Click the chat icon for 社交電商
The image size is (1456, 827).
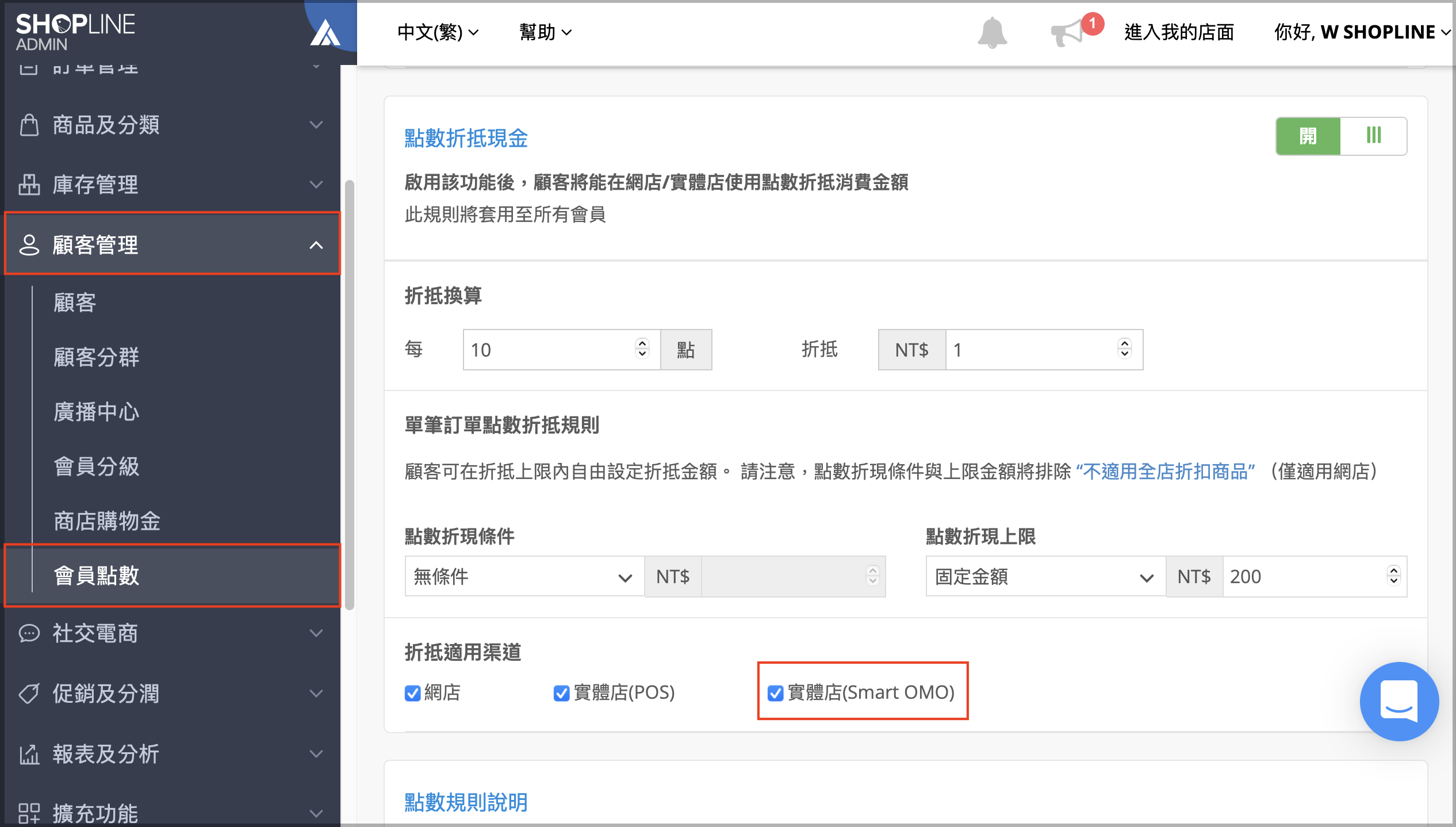click(x=29, y=633)
